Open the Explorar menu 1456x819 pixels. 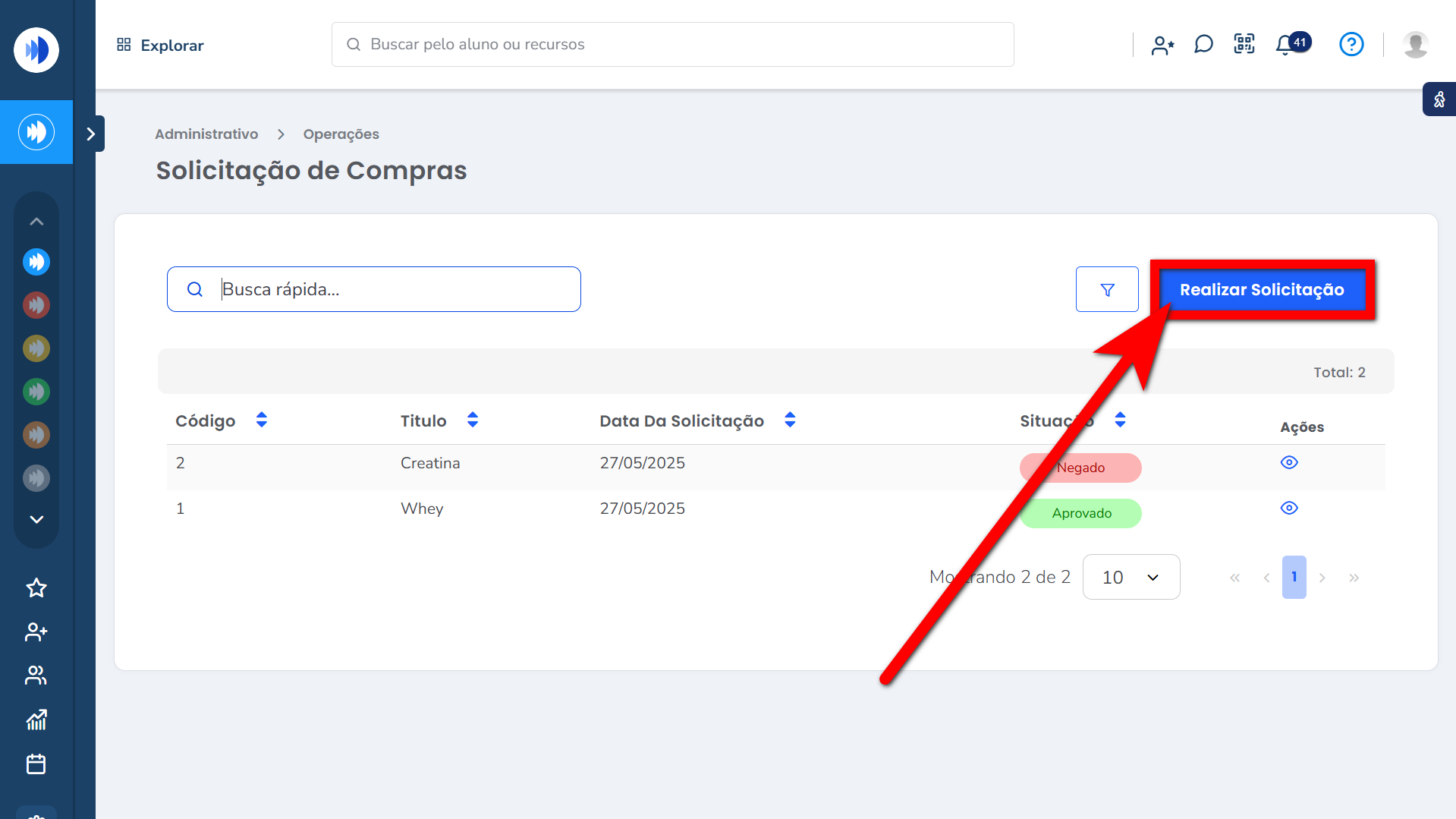[x=160, y=45]
